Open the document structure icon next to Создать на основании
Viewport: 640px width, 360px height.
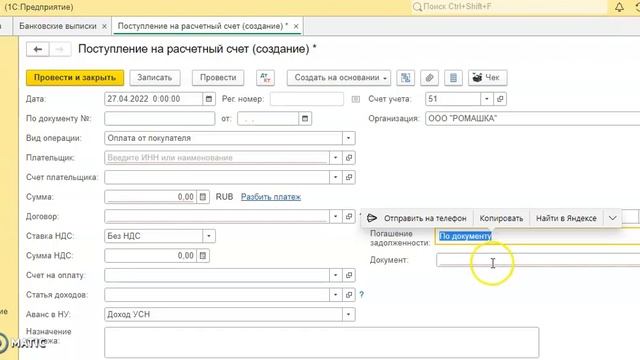(x=406, y=78)
